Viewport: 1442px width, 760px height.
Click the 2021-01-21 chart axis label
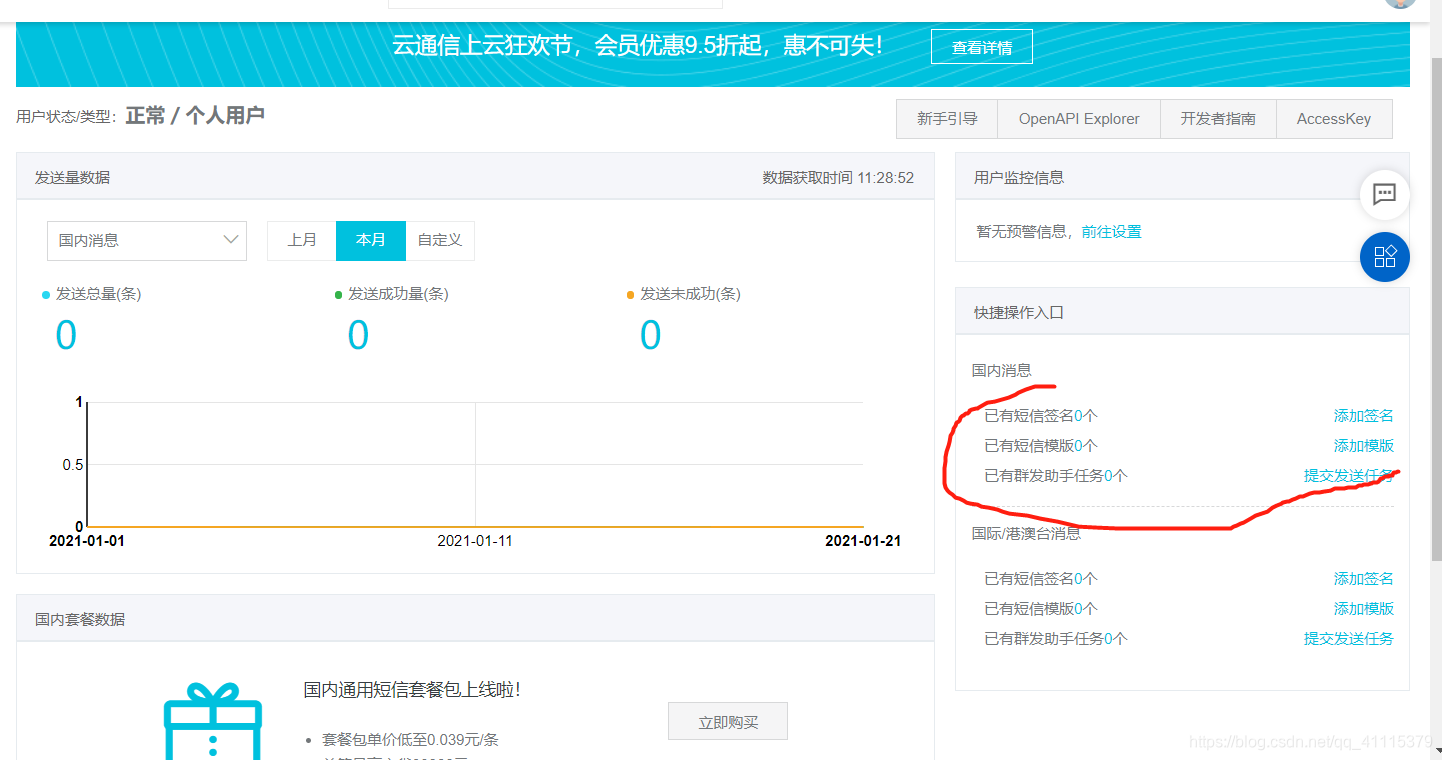pos(863,541)
